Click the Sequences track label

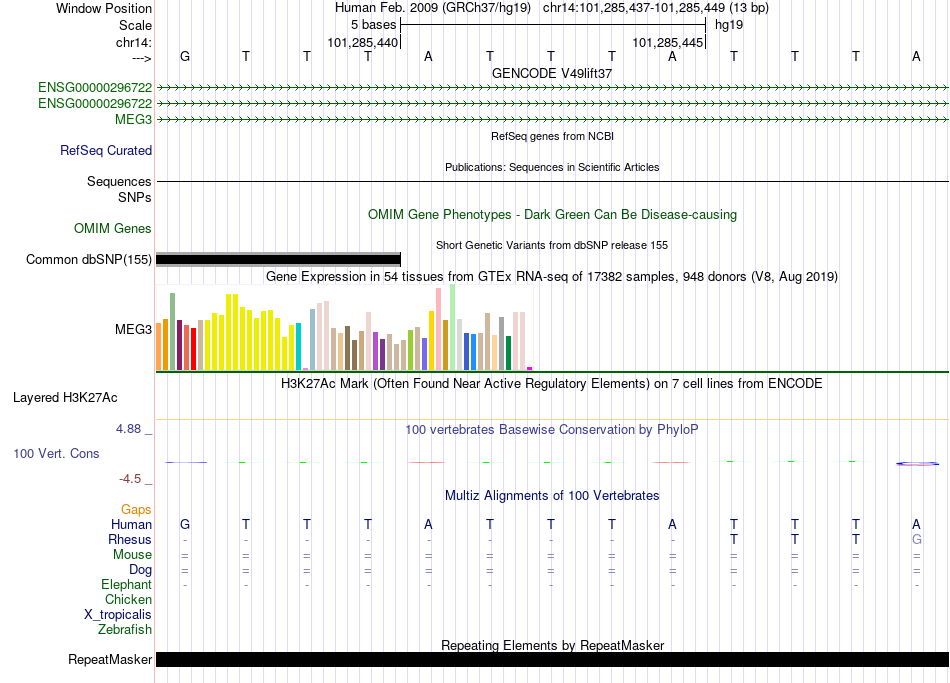[x=119, y=181]
